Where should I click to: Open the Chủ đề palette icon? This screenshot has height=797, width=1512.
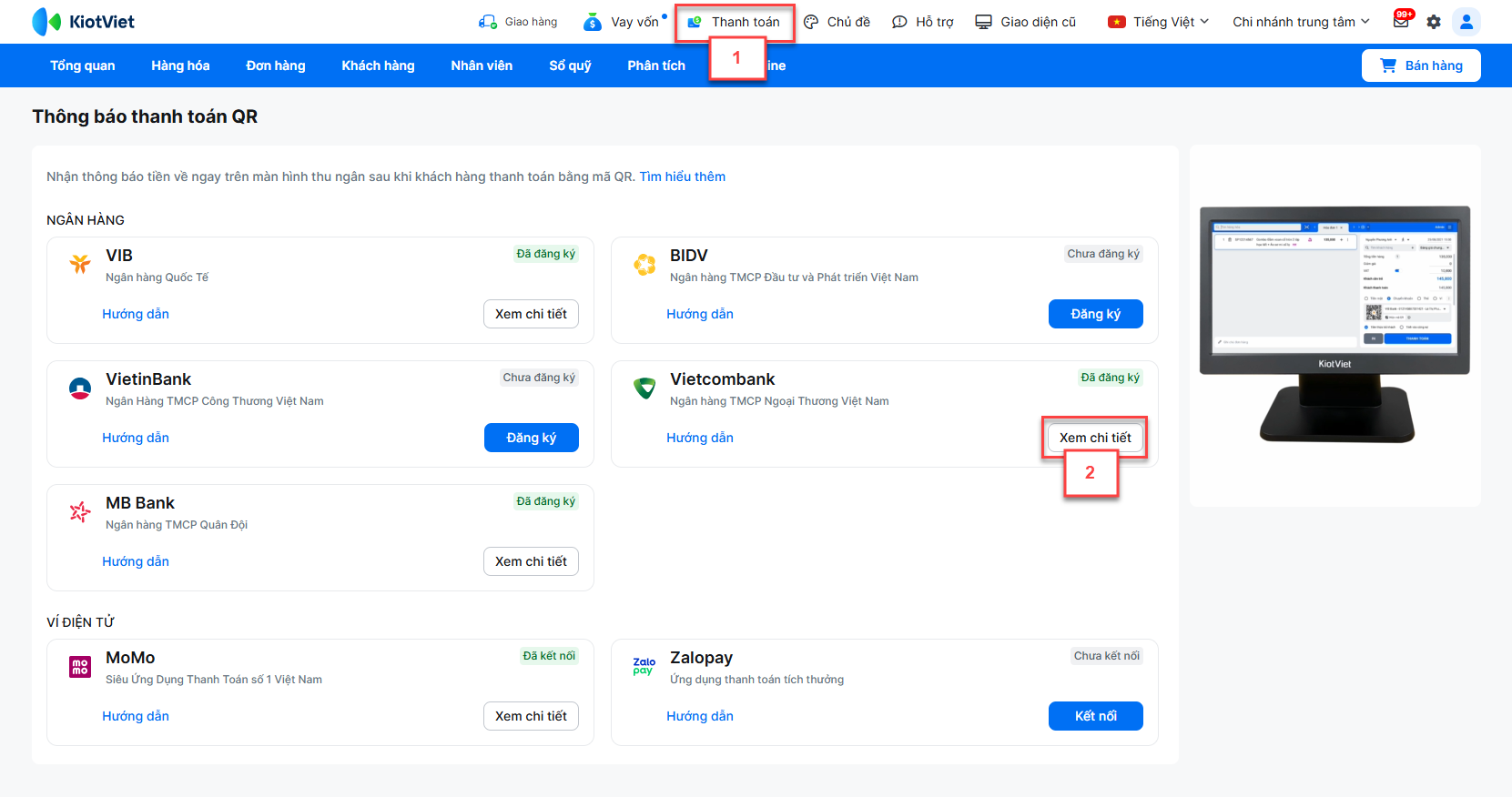pyautogui.click(x=811, y=22)
